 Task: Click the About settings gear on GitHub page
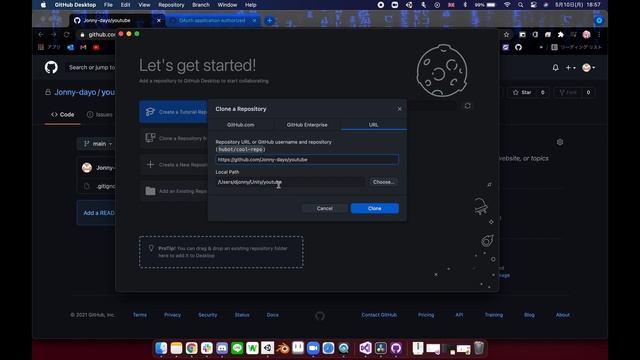560,142
